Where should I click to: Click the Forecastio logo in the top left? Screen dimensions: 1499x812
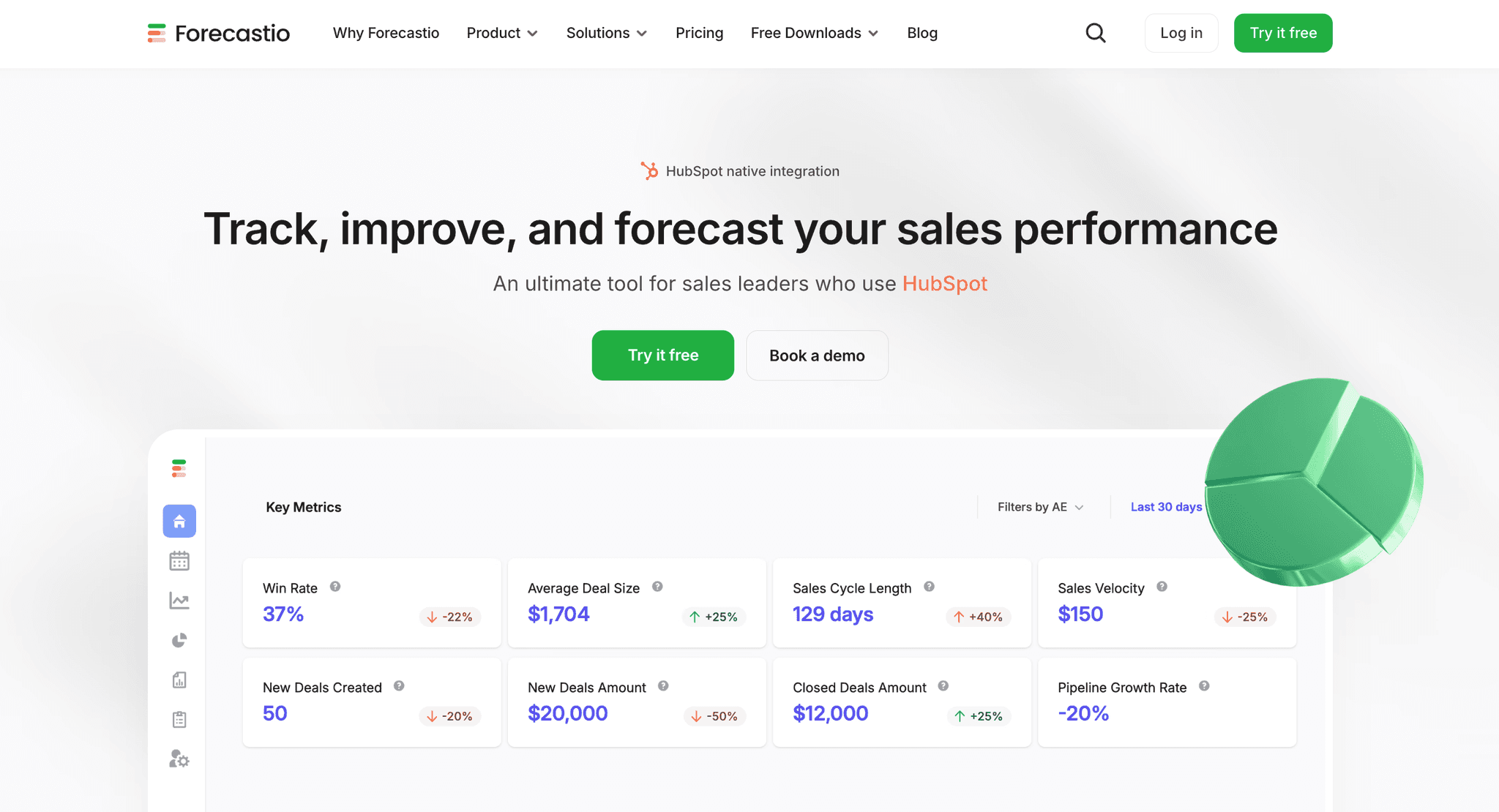coord(218,33)
